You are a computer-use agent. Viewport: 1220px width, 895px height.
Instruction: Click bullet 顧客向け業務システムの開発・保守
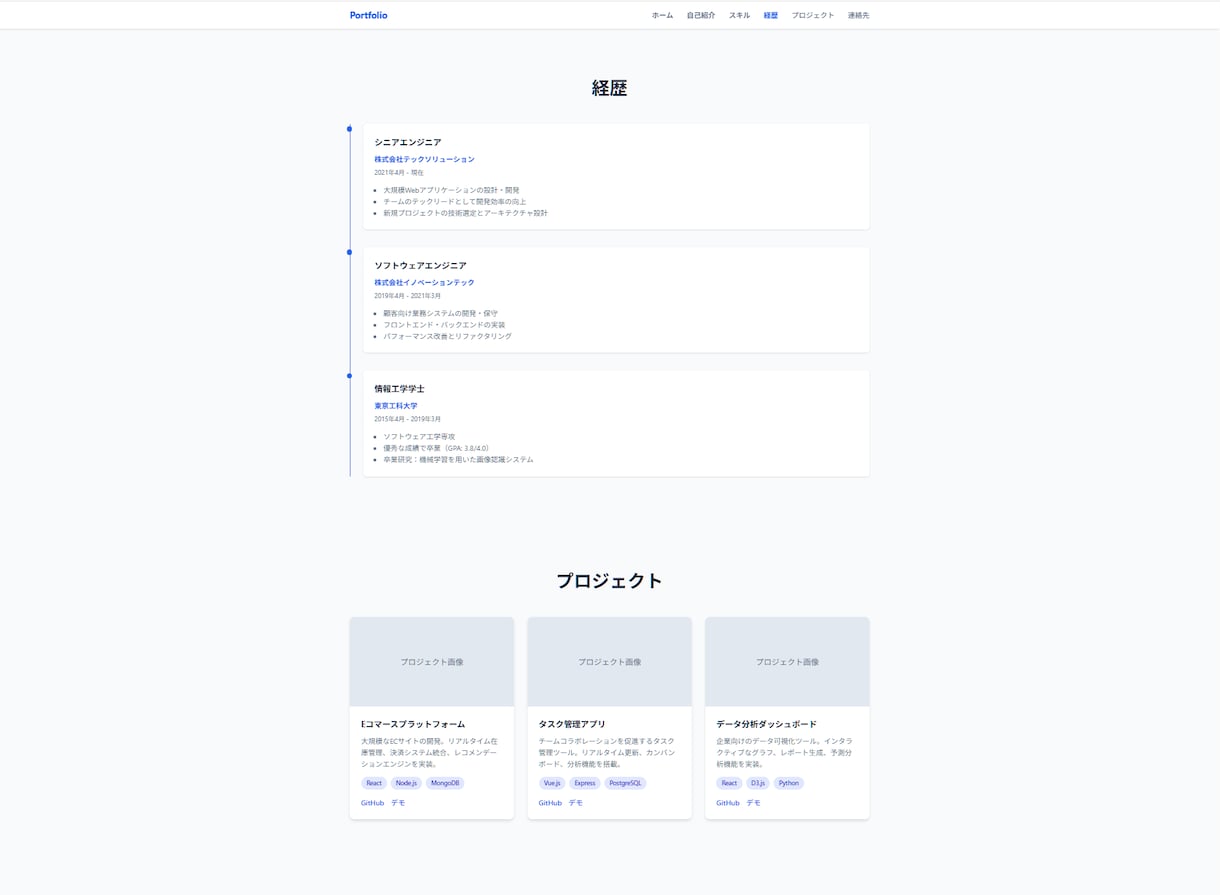(440, 313)
